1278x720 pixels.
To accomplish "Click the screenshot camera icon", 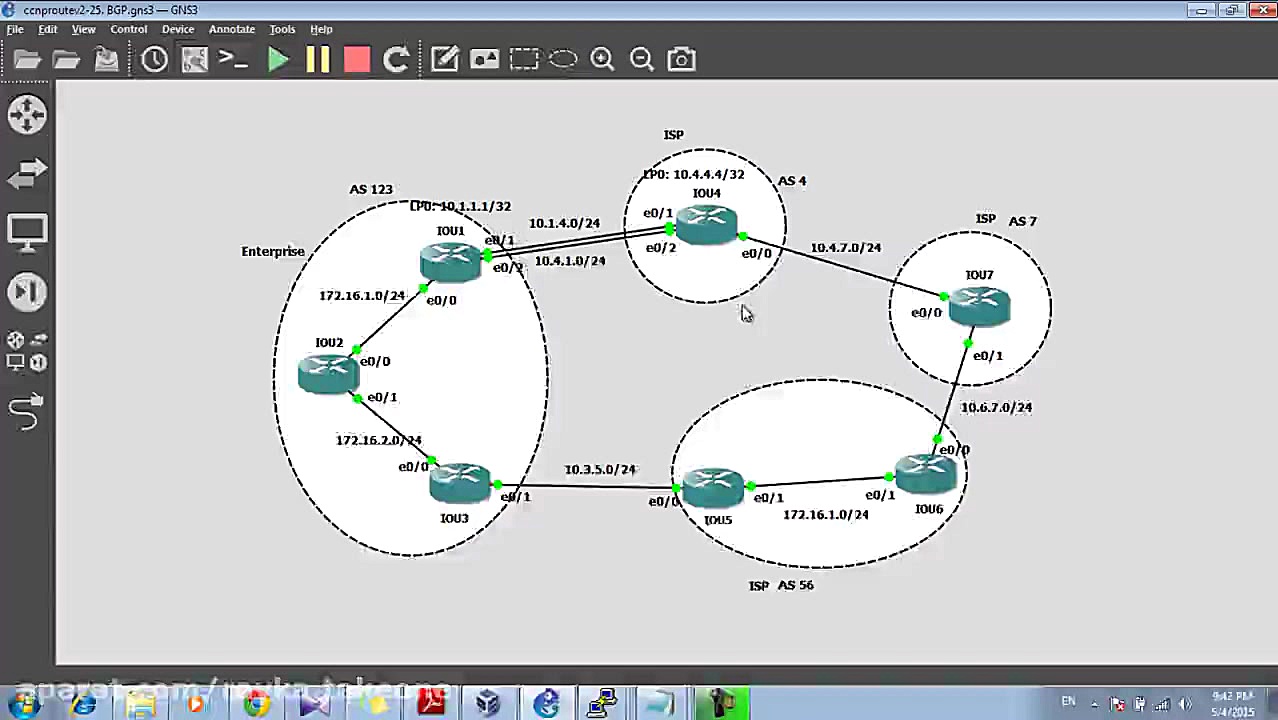I will pyautogui.click(x=681, y=60).
